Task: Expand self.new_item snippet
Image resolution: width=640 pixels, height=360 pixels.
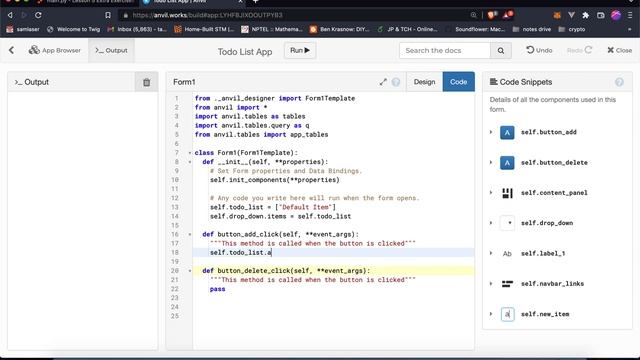Action: [x=491, y=314]
